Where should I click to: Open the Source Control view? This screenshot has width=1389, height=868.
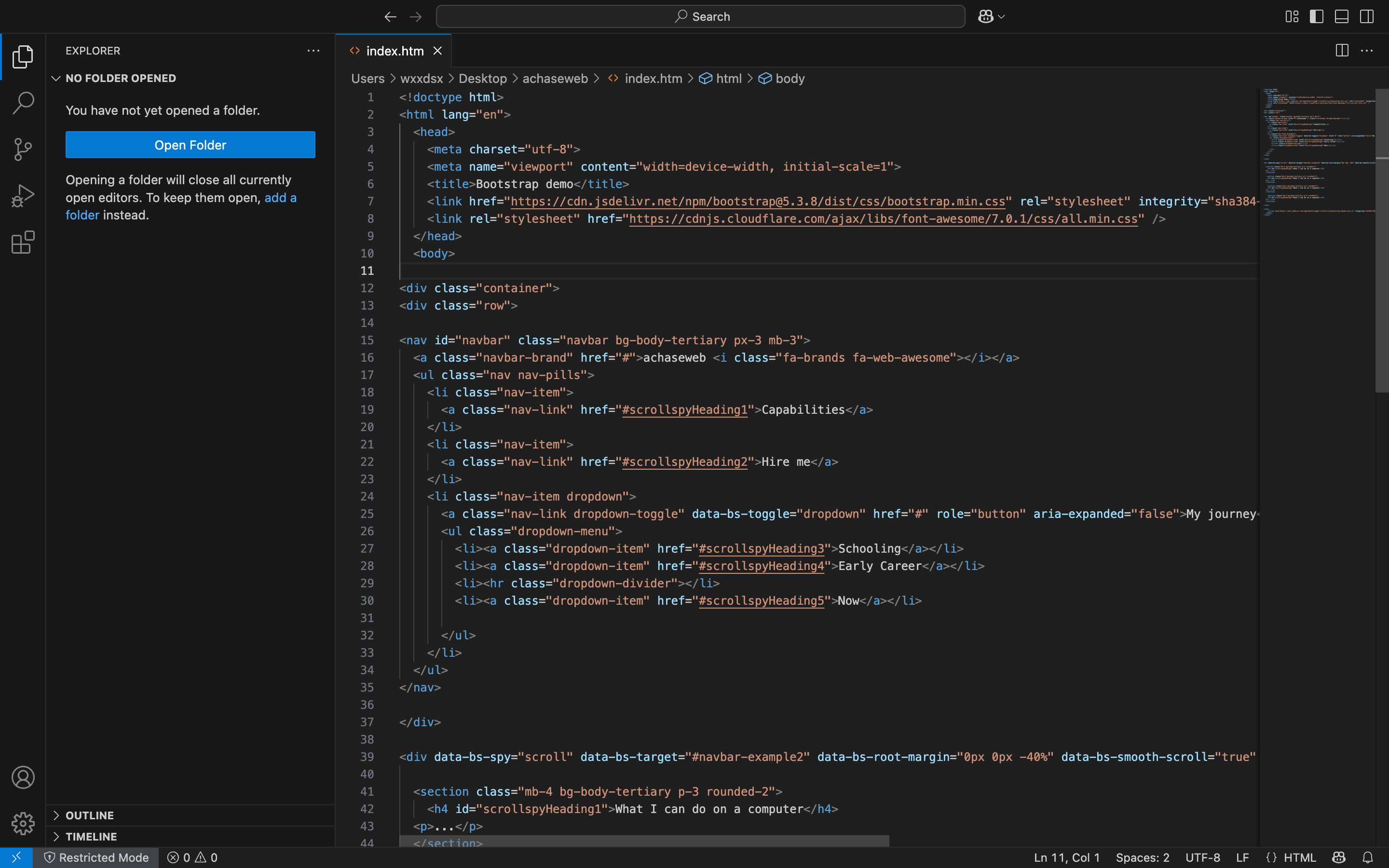coord(23,149)
